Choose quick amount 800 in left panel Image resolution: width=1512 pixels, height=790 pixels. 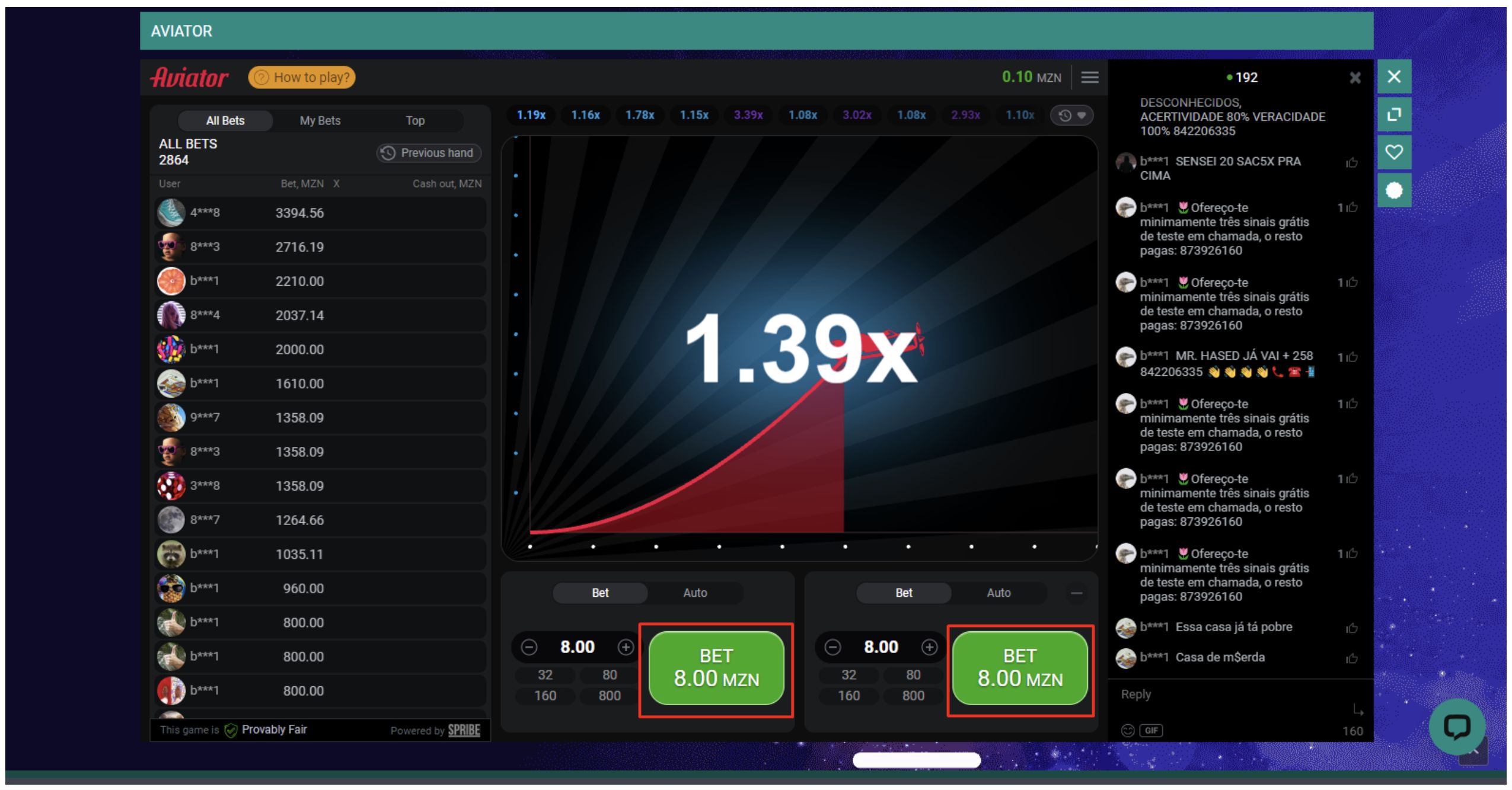610,696
